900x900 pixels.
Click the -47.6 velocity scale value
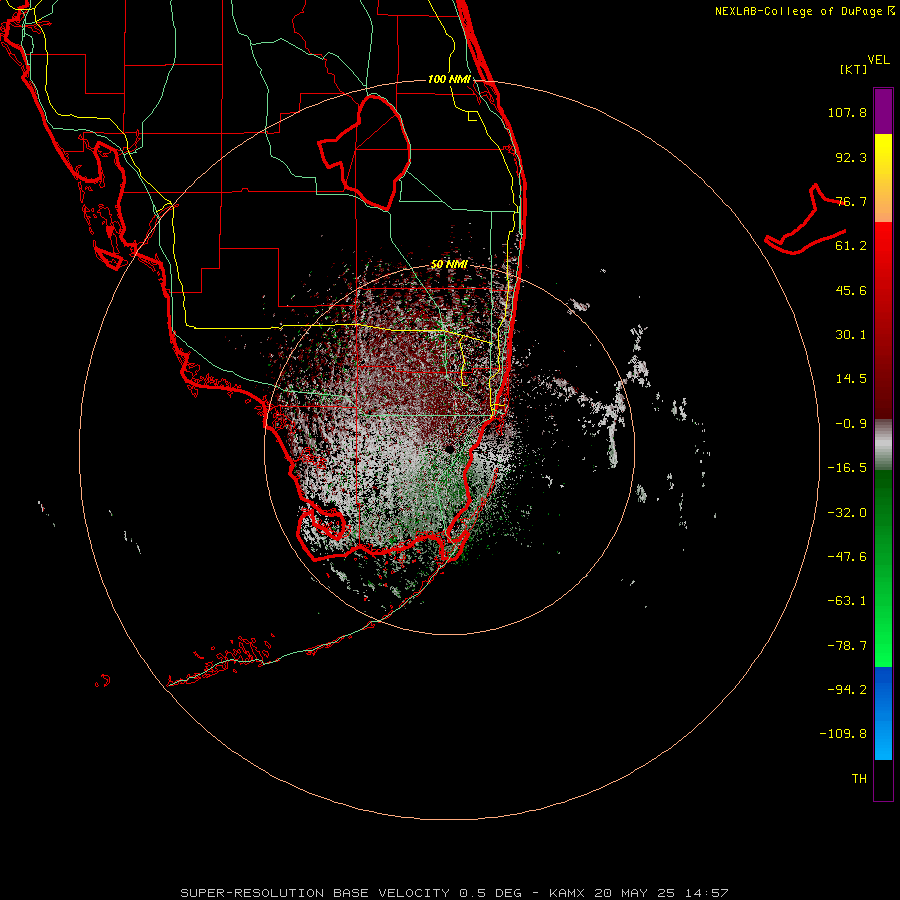point(847,557)
